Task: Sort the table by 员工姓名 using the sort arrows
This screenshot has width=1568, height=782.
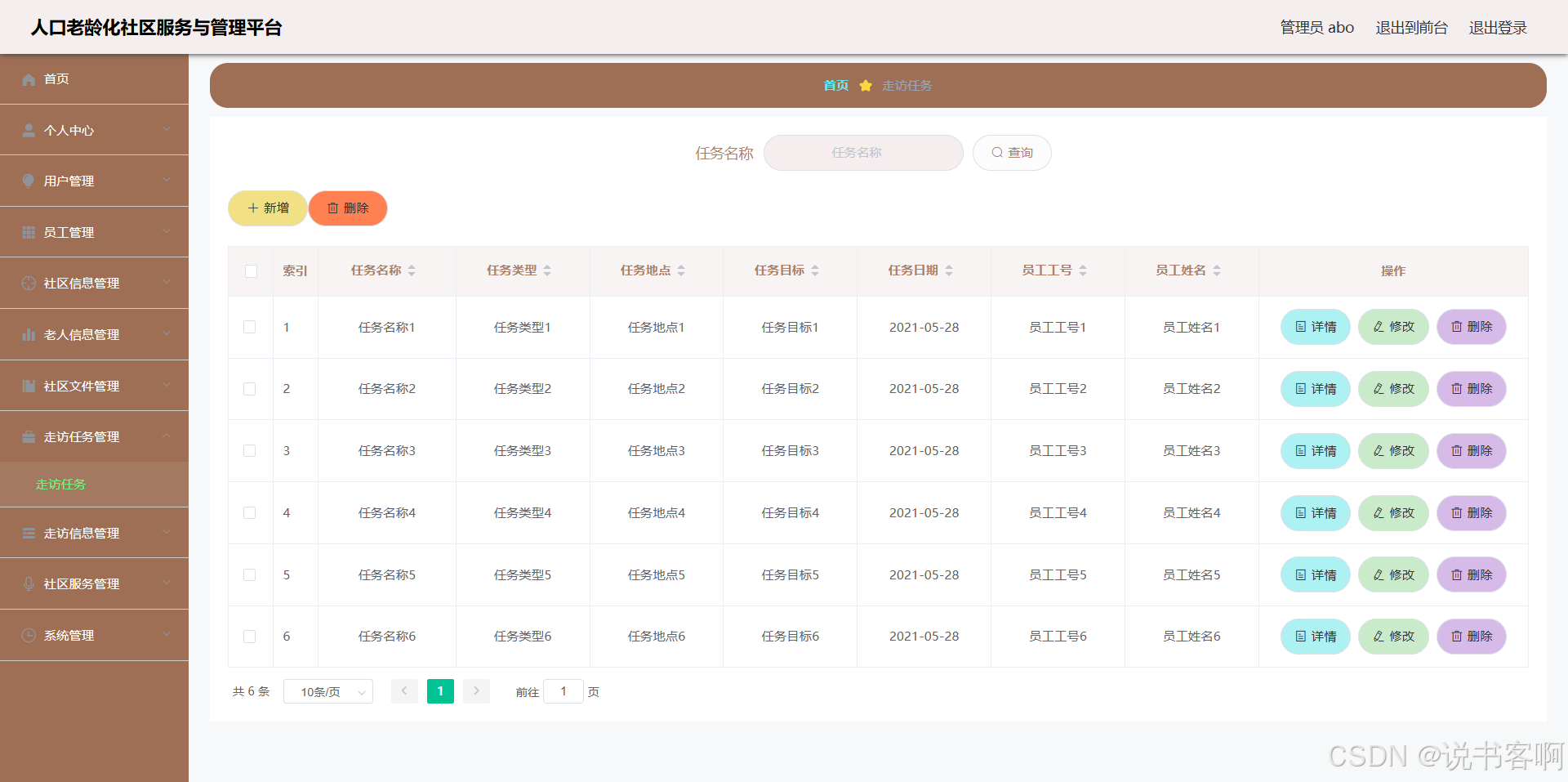Action: pos(1217,270)
